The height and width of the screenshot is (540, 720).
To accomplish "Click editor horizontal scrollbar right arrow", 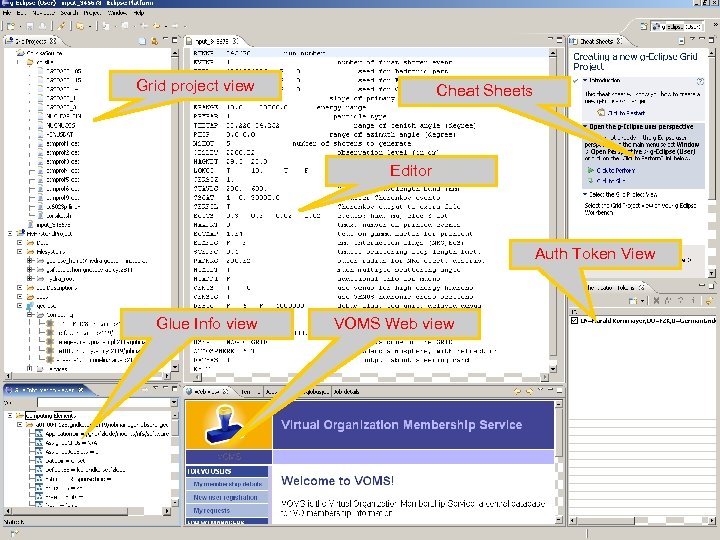I will [x=545, y=377].
